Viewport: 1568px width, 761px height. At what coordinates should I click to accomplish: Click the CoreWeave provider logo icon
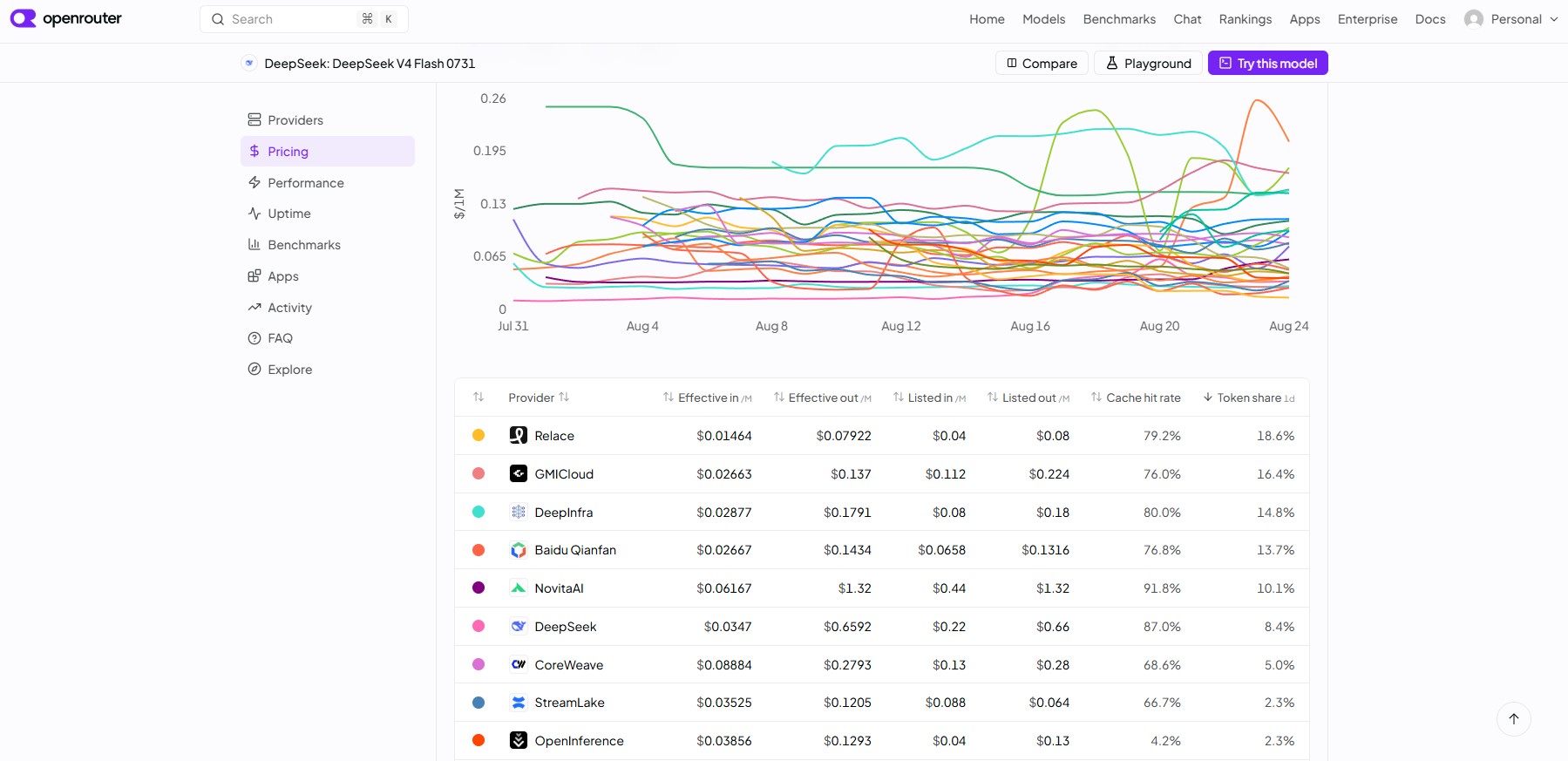coord(519,664)
